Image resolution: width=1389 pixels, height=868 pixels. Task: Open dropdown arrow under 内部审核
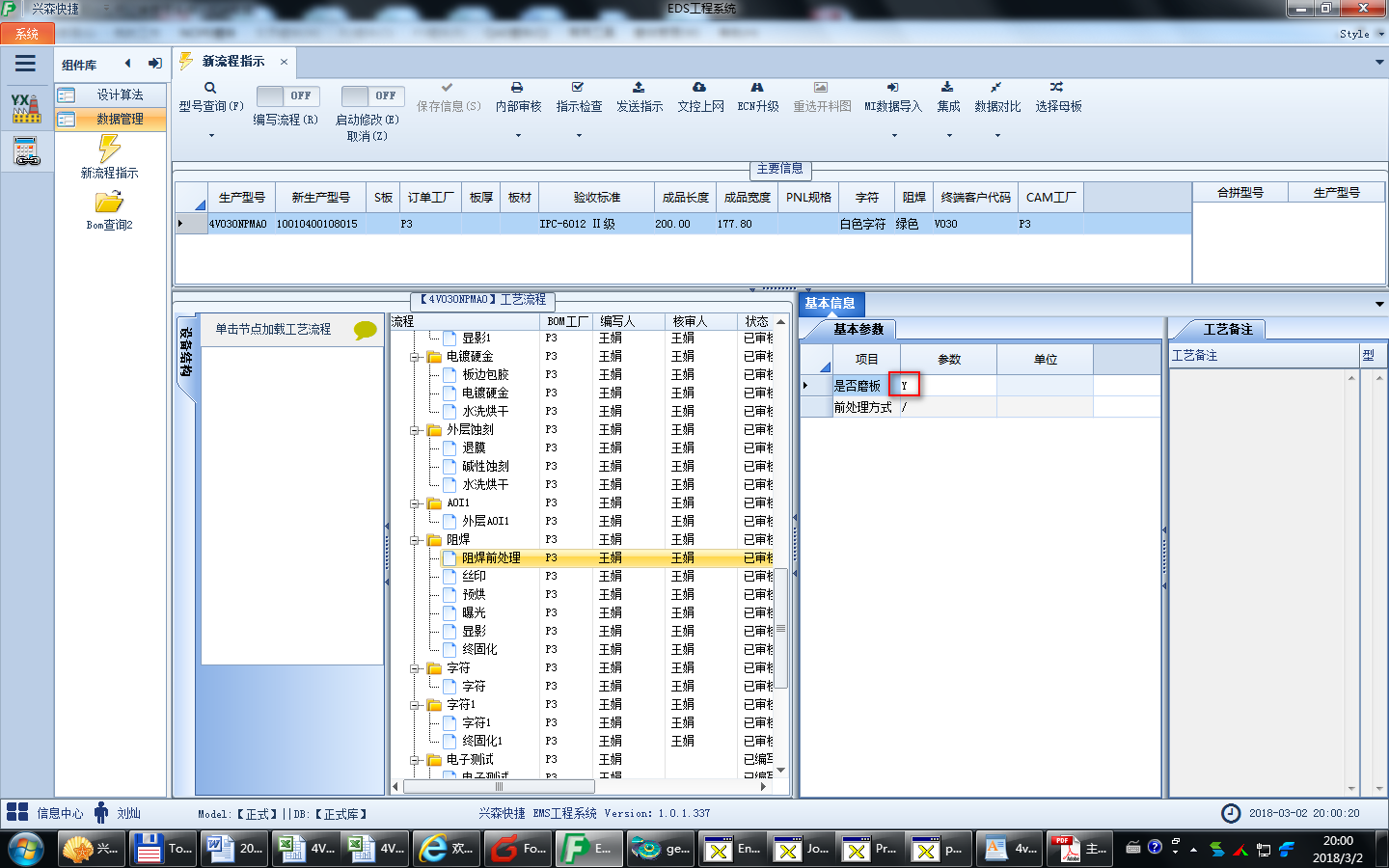tap(518, 135)
